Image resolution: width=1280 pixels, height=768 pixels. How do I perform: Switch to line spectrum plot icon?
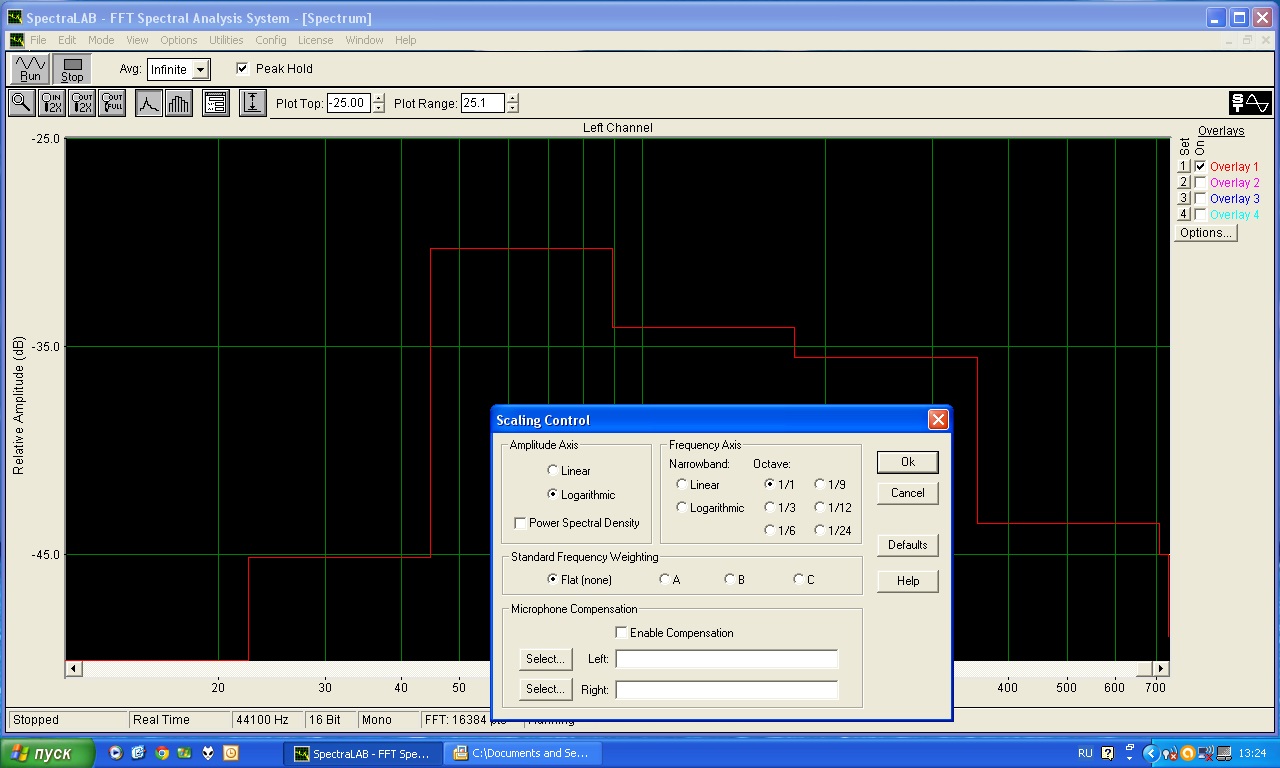[149, 103]
